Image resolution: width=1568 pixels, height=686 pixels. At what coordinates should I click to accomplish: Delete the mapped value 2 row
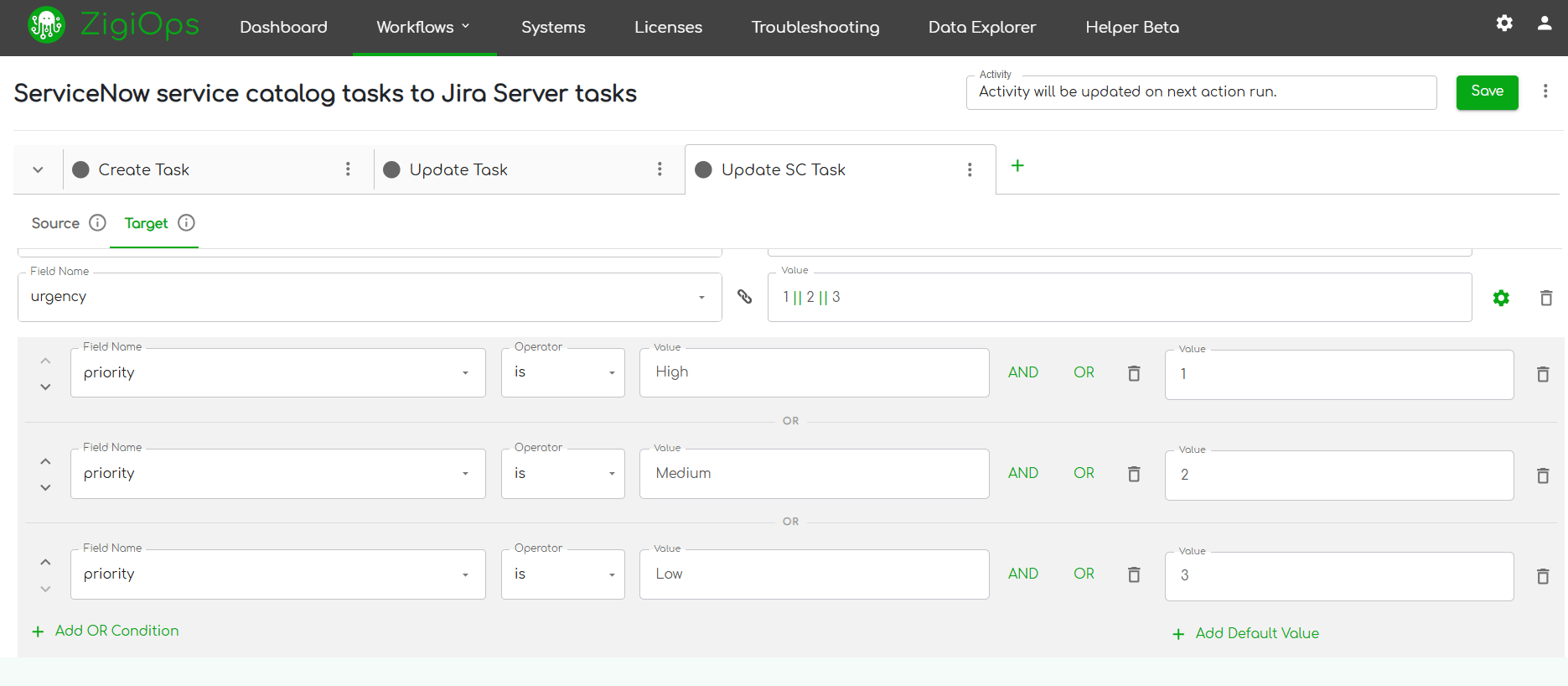click(1543, 476)
